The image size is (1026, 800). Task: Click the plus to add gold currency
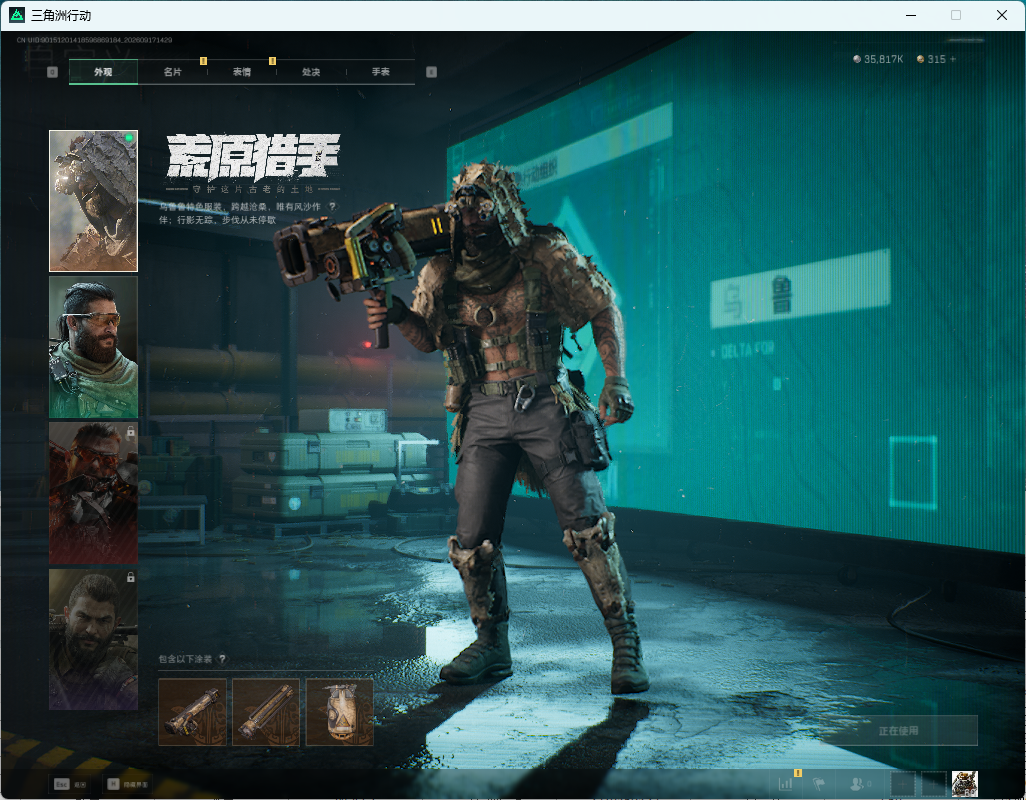tap(953, 59)
